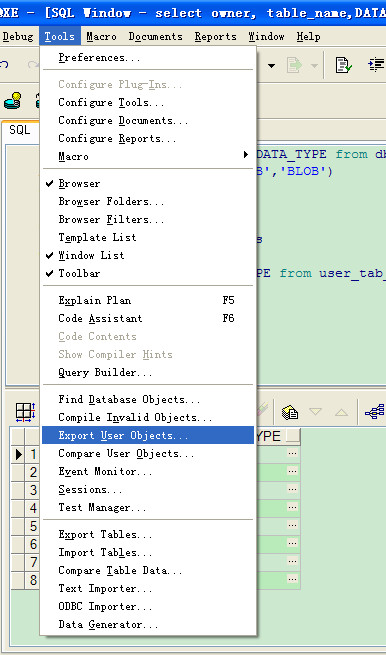
Task: Open Sessions from Tools menu
Action: (x=148, y=489)
